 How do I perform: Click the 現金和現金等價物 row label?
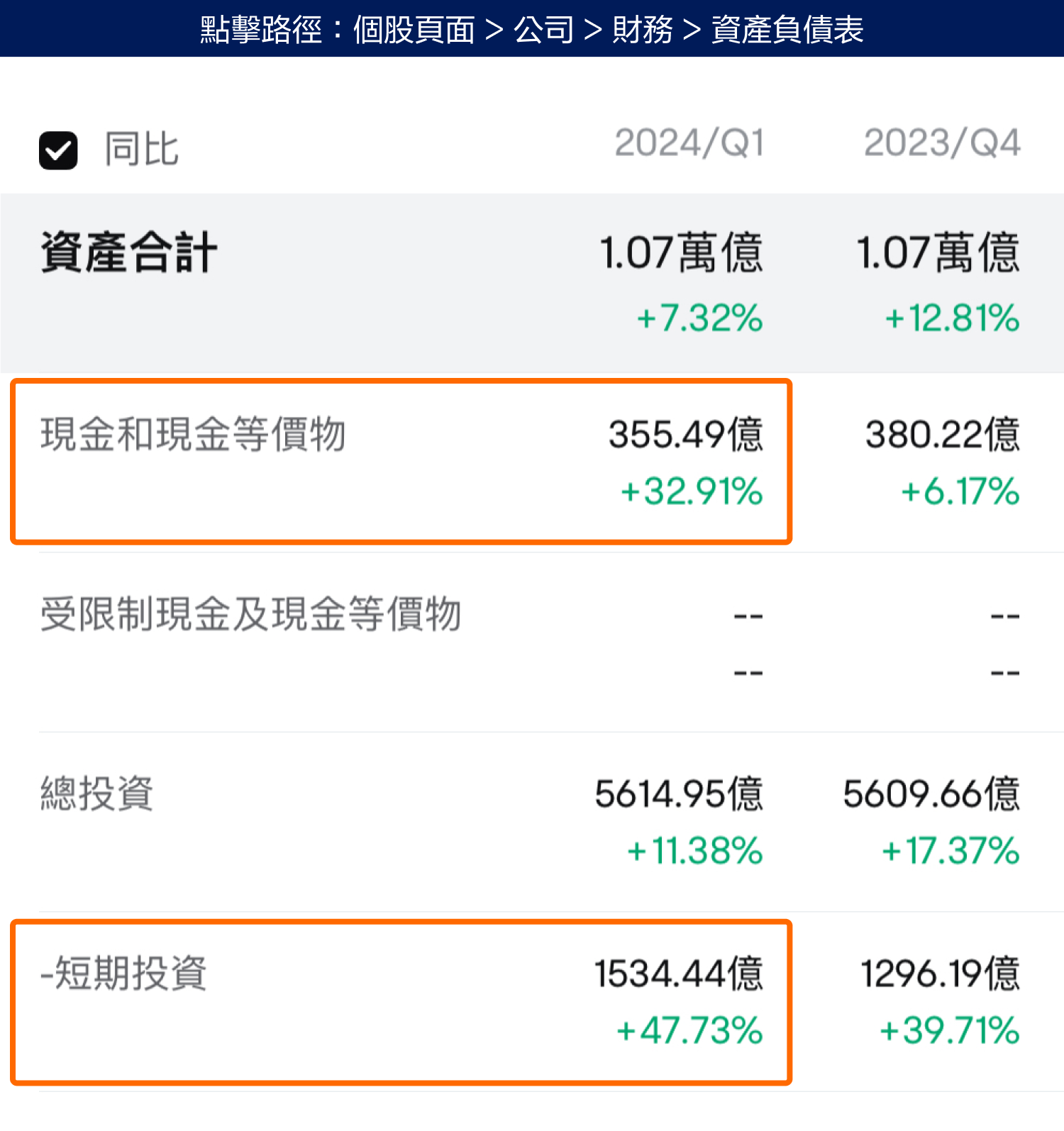coord(193,435)
